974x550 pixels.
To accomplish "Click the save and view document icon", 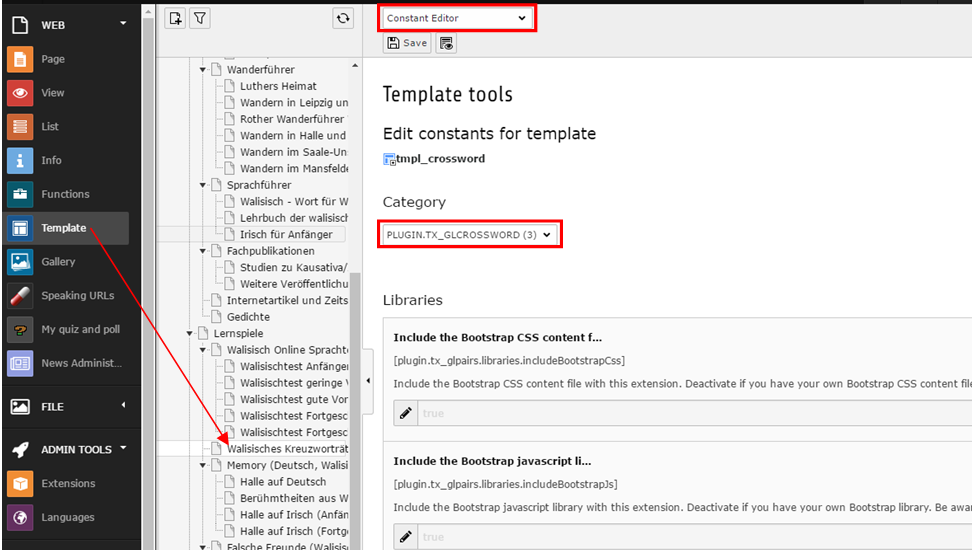I will (446, 43).
